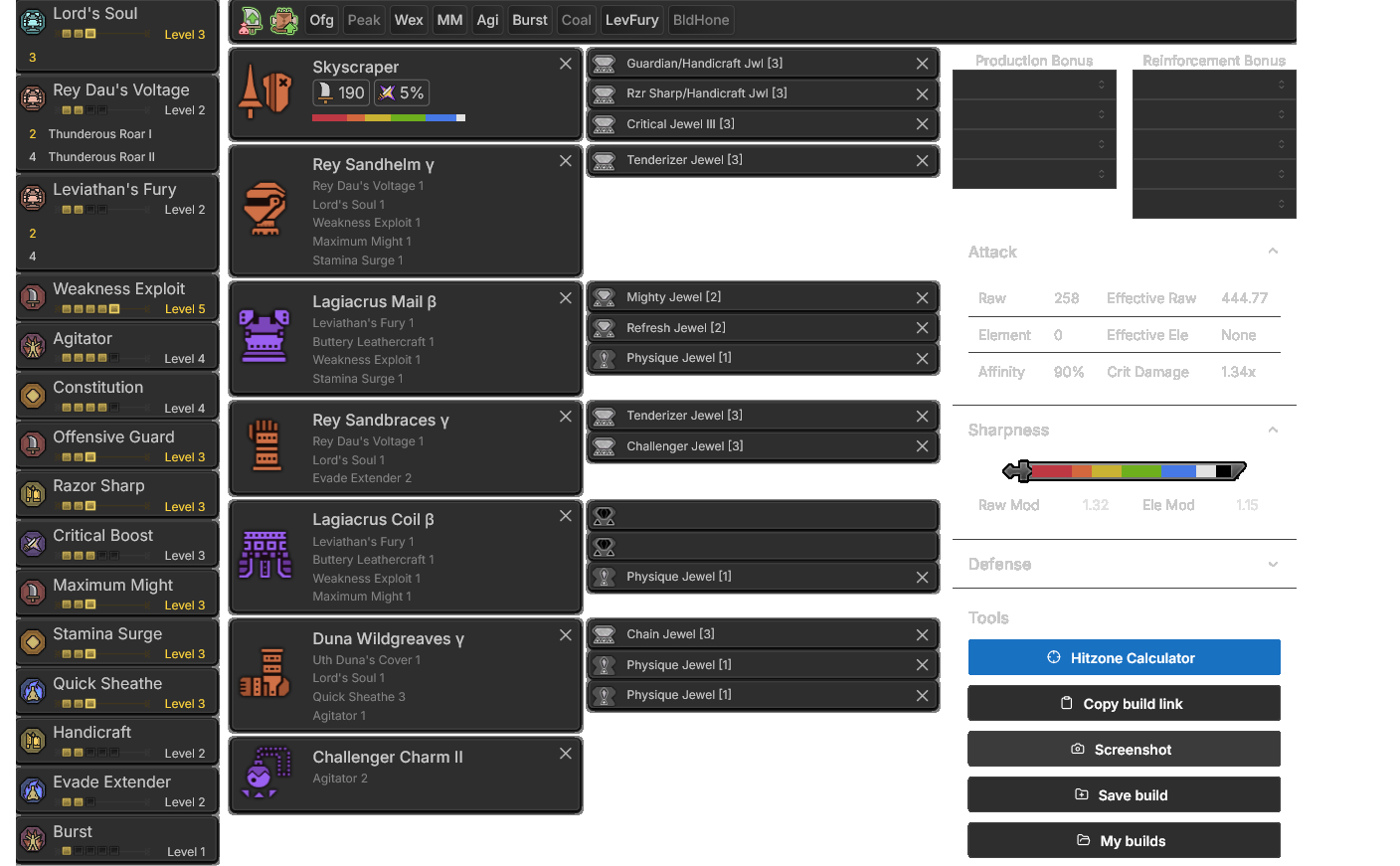Image resolution: width=1400 pixels, height=866 pixels.
Task: Open the first Reinforcement Bonus dropdown
Action: coord(1214,85)
